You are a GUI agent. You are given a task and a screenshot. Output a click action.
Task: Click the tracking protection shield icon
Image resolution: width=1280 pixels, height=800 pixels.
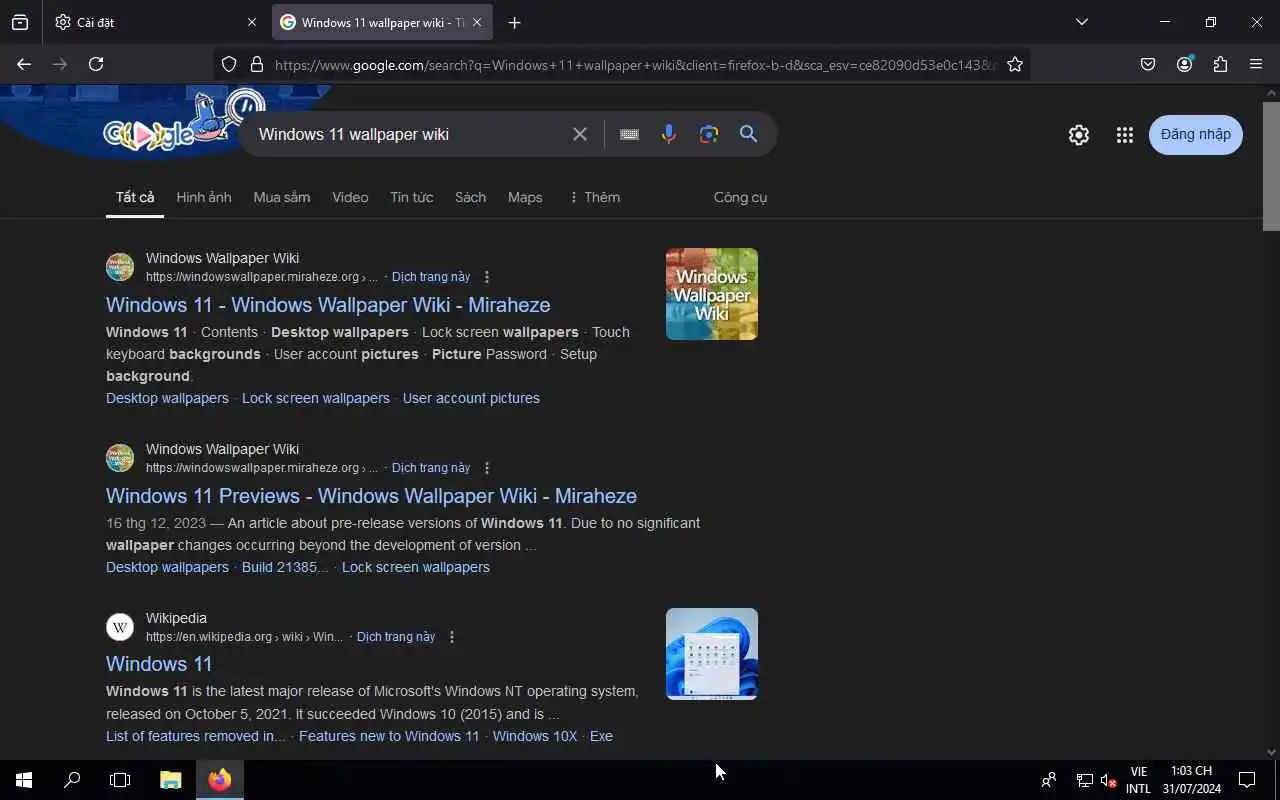(x=229, y=64)
